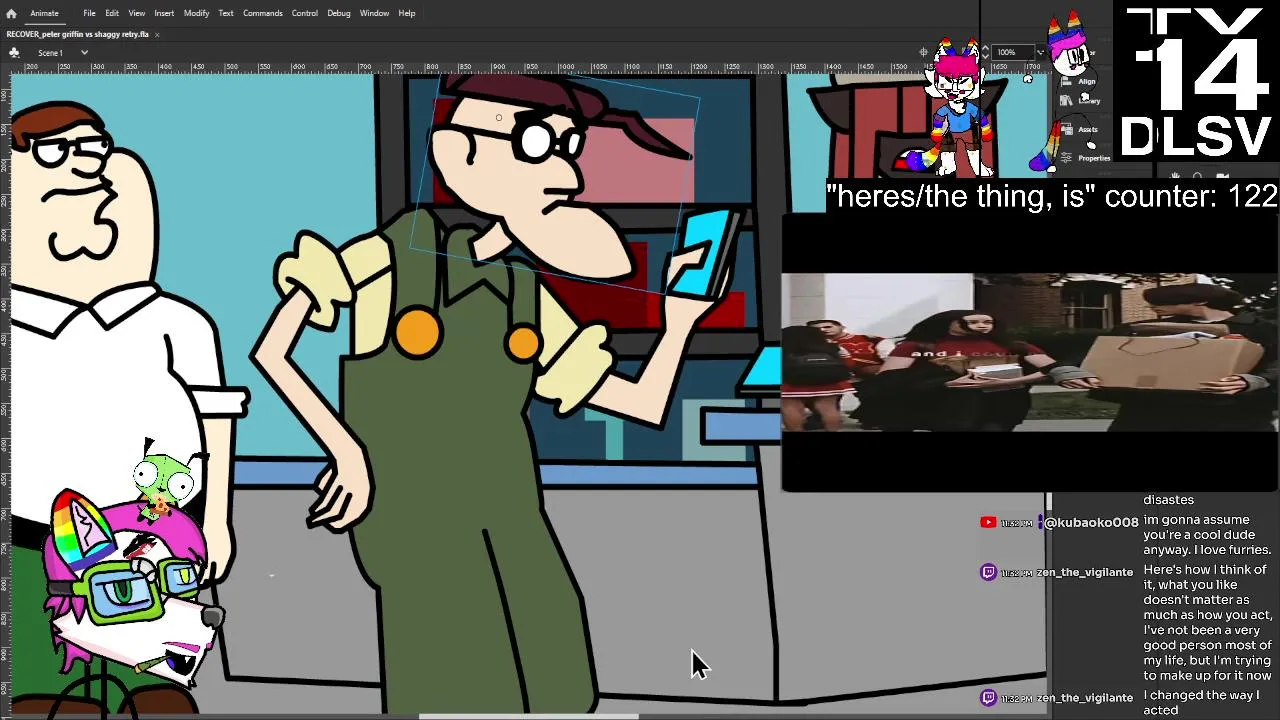Viewport: 1280px width, 720px height.
Task: Open the Modify menu
Action: 196,13
